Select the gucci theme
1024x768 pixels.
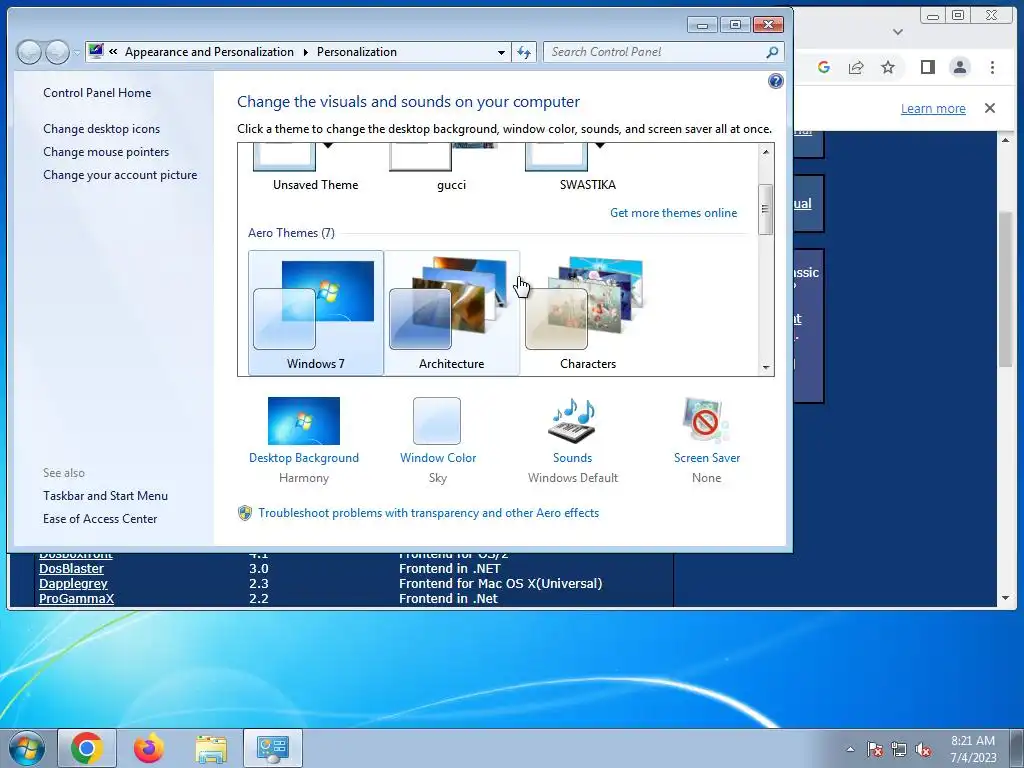(x=451, y=169)
